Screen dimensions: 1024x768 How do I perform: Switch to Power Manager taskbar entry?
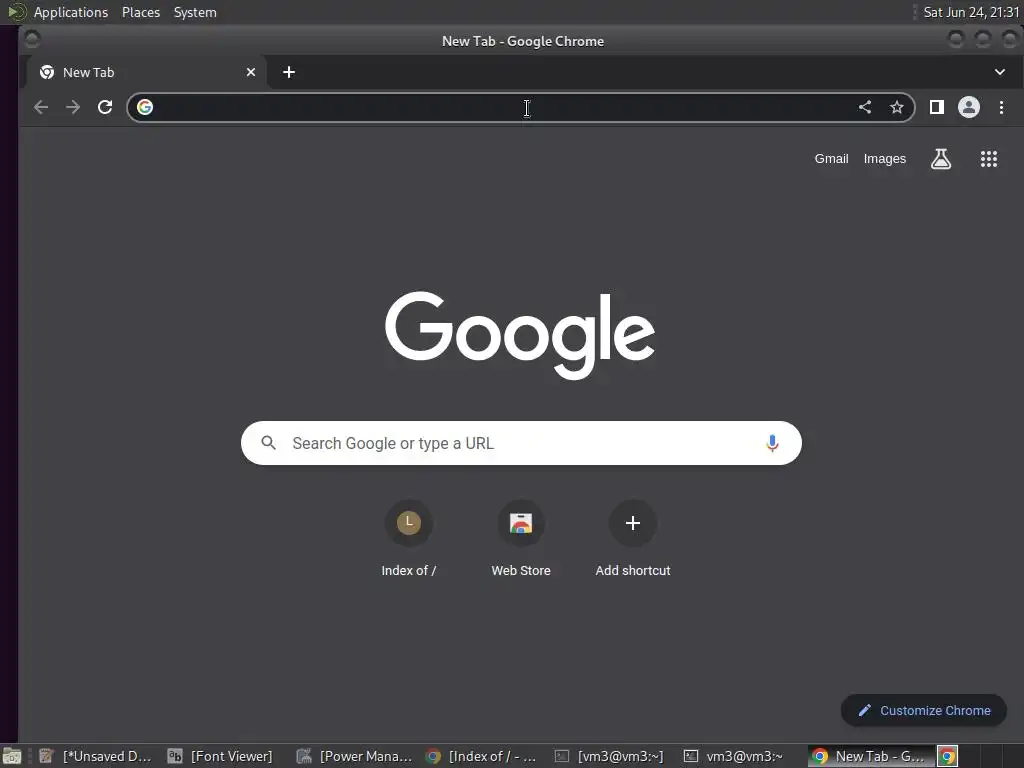(x=355, y=756)
